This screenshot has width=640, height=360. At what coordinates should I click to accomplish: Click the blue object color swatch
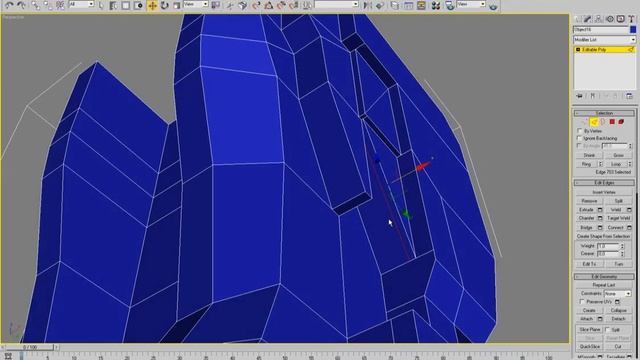tap(633, 29)
